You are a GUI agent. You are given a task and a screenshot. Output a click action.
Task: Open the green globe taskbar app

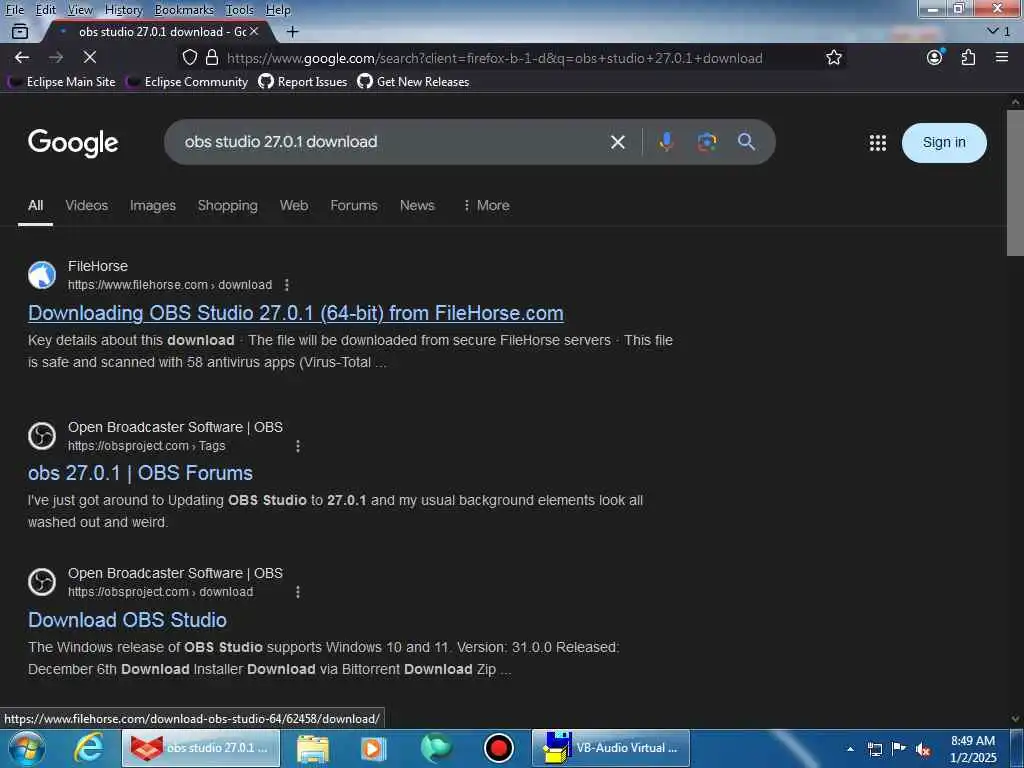(x=436, y=748)
